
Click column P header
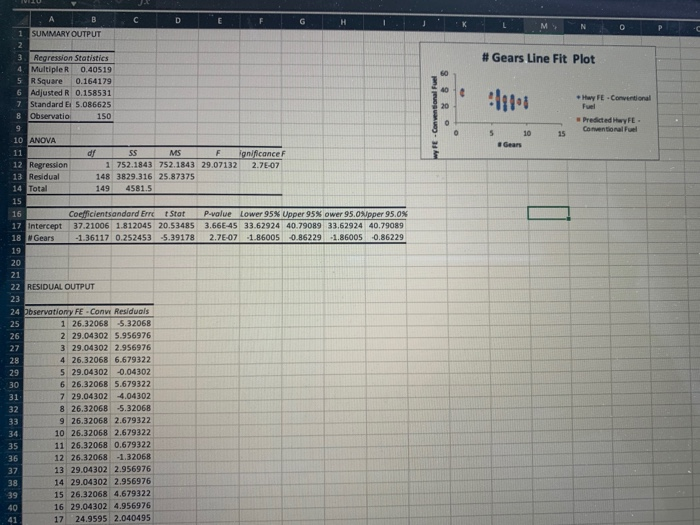pyautogui.click(x=660, y=28)
